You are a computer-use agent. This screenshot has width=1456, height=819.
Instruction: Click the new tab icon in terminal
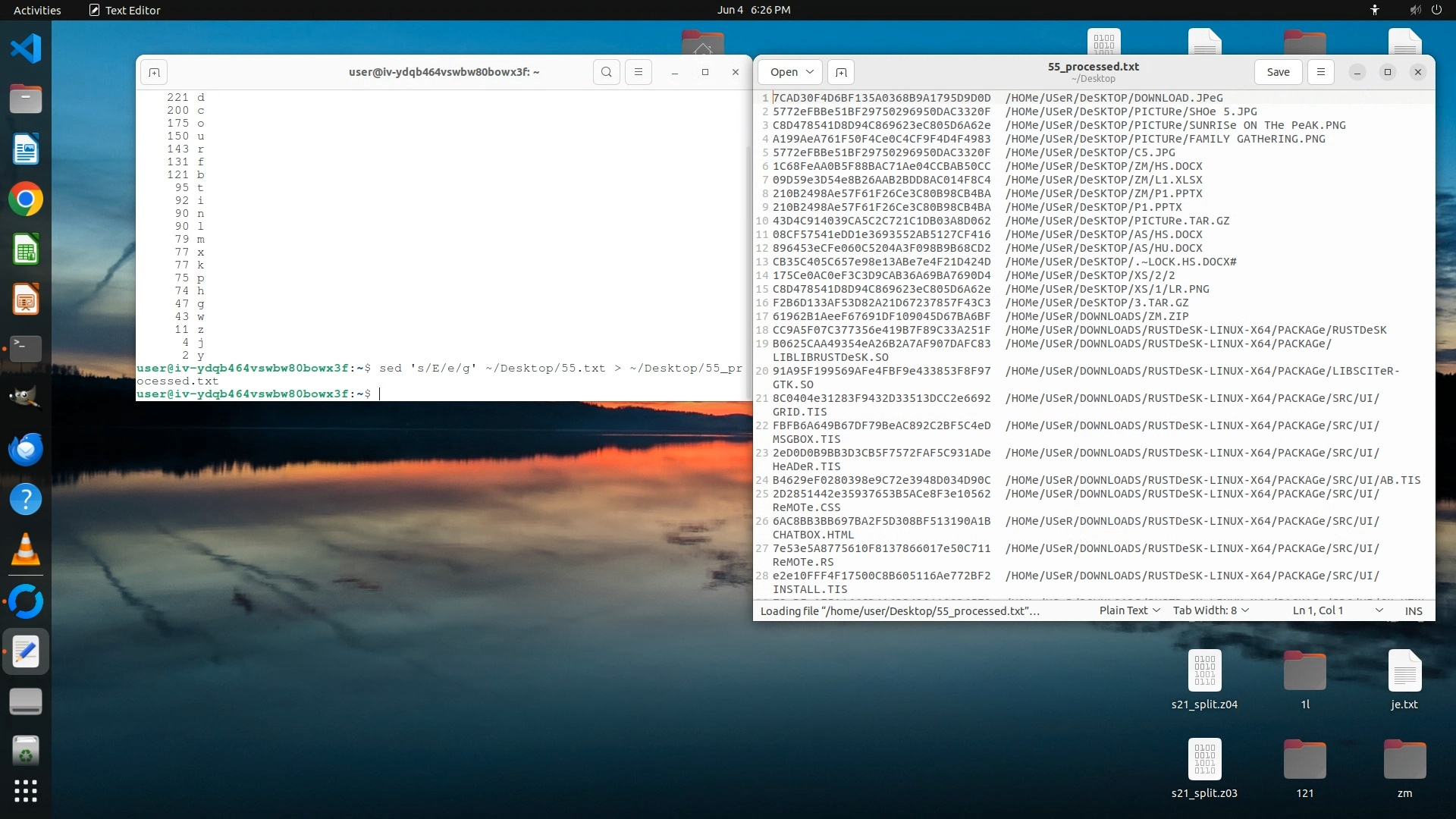click(154, 72)
